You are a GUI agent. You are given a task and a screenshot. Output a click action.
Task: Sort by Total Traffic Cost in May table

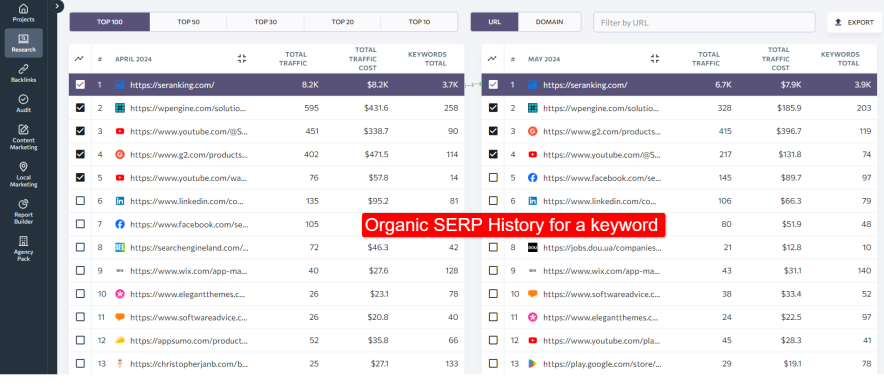(776, 59)
